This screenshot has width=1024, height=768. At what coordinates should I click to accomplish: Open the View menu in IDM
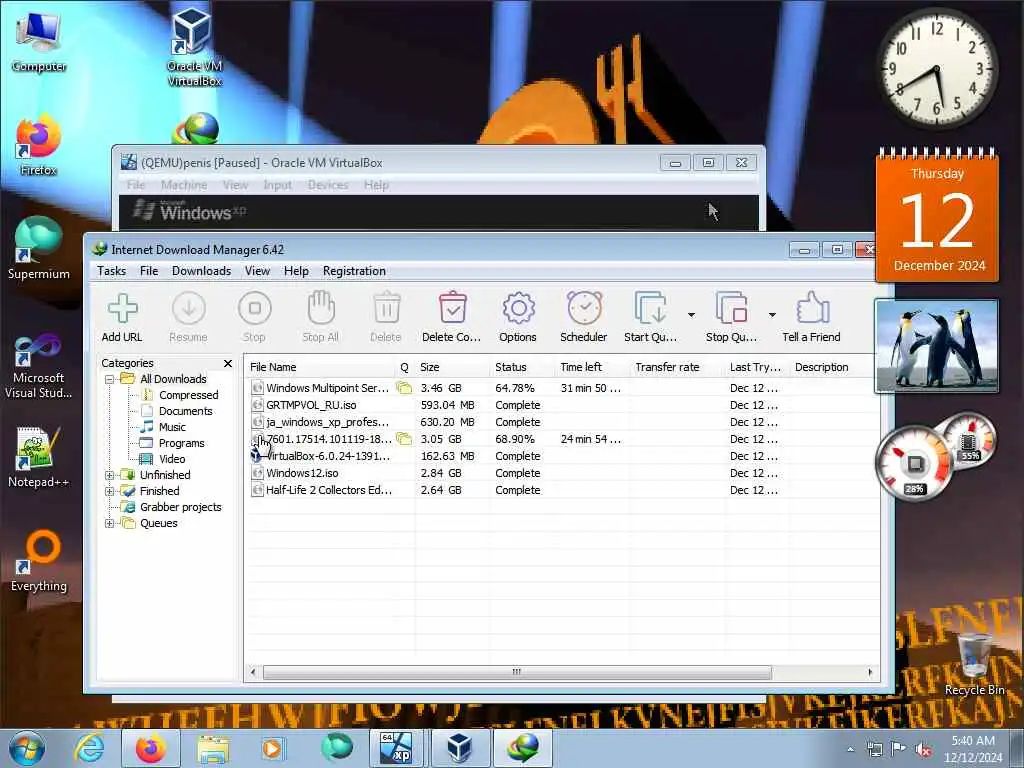click(x=257, y=271)
